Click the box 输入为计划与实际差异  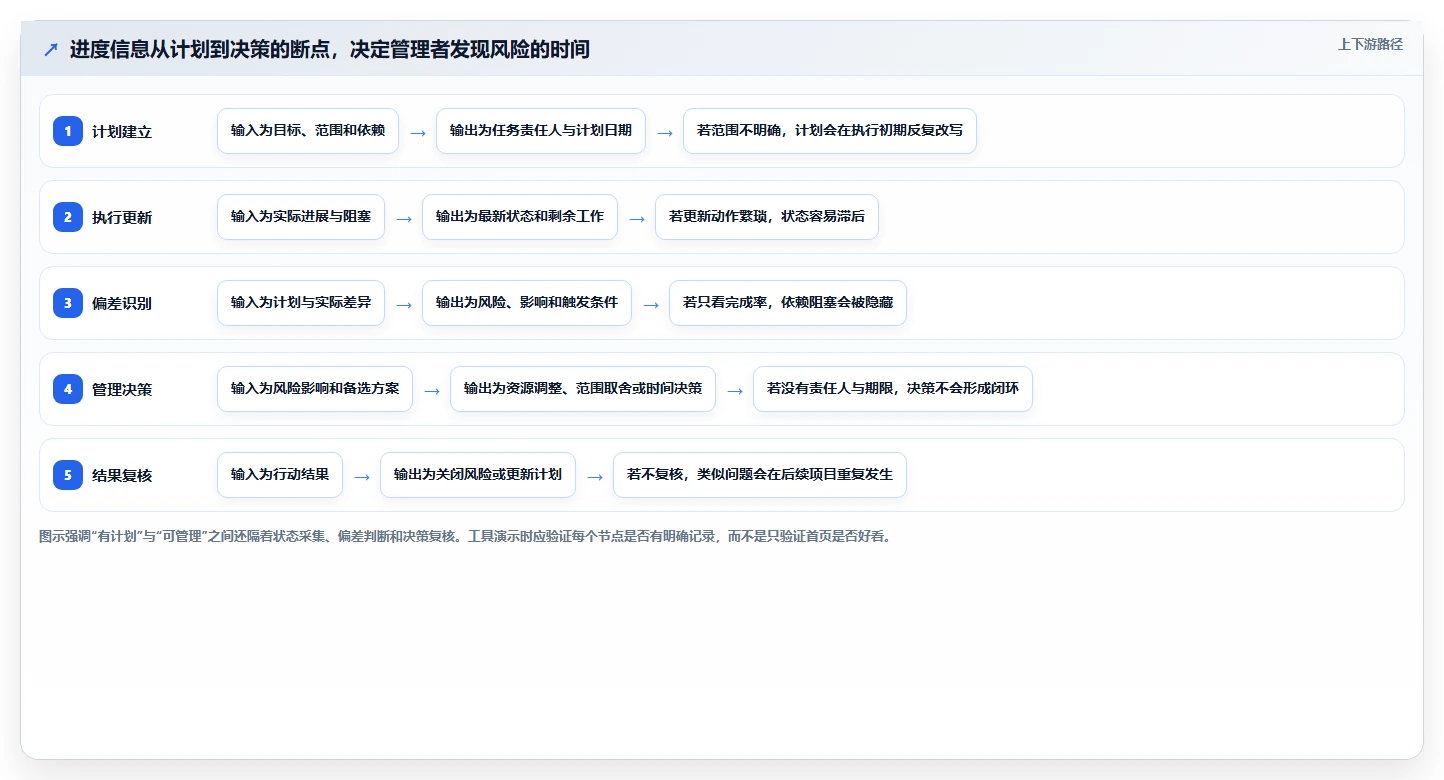(x=301, y=303)
